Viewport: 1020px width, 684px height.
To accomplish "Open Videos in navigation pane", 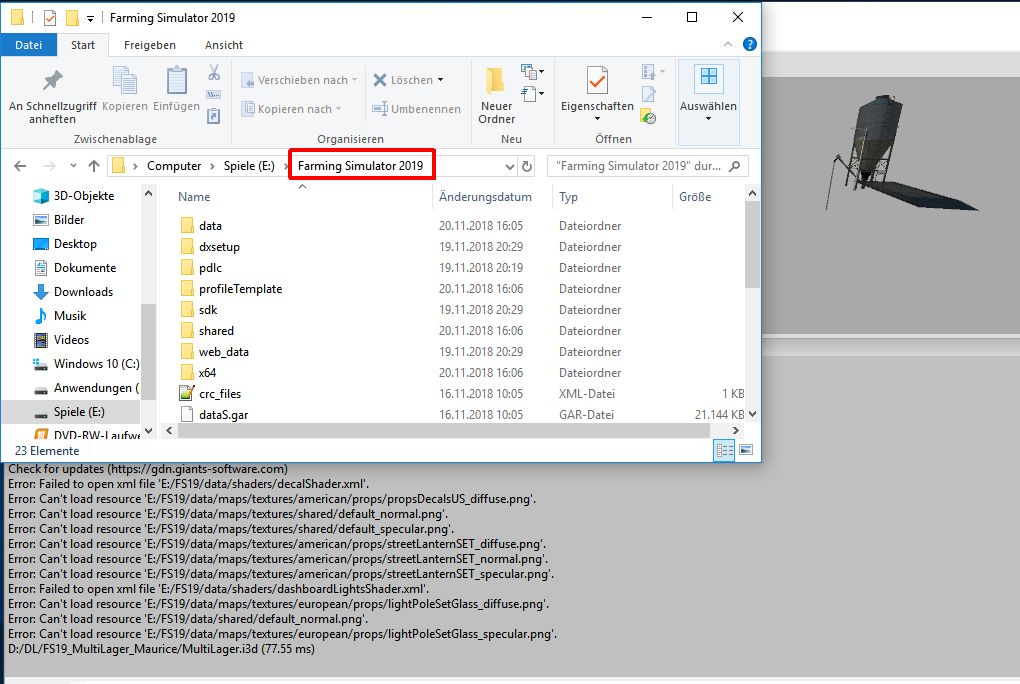I will (x=71, y=340).
